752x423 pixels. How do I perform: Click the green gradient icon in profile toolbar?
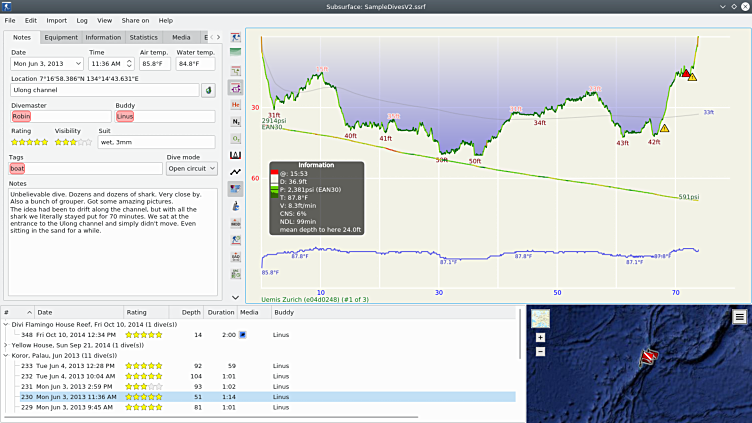(236, 52)
